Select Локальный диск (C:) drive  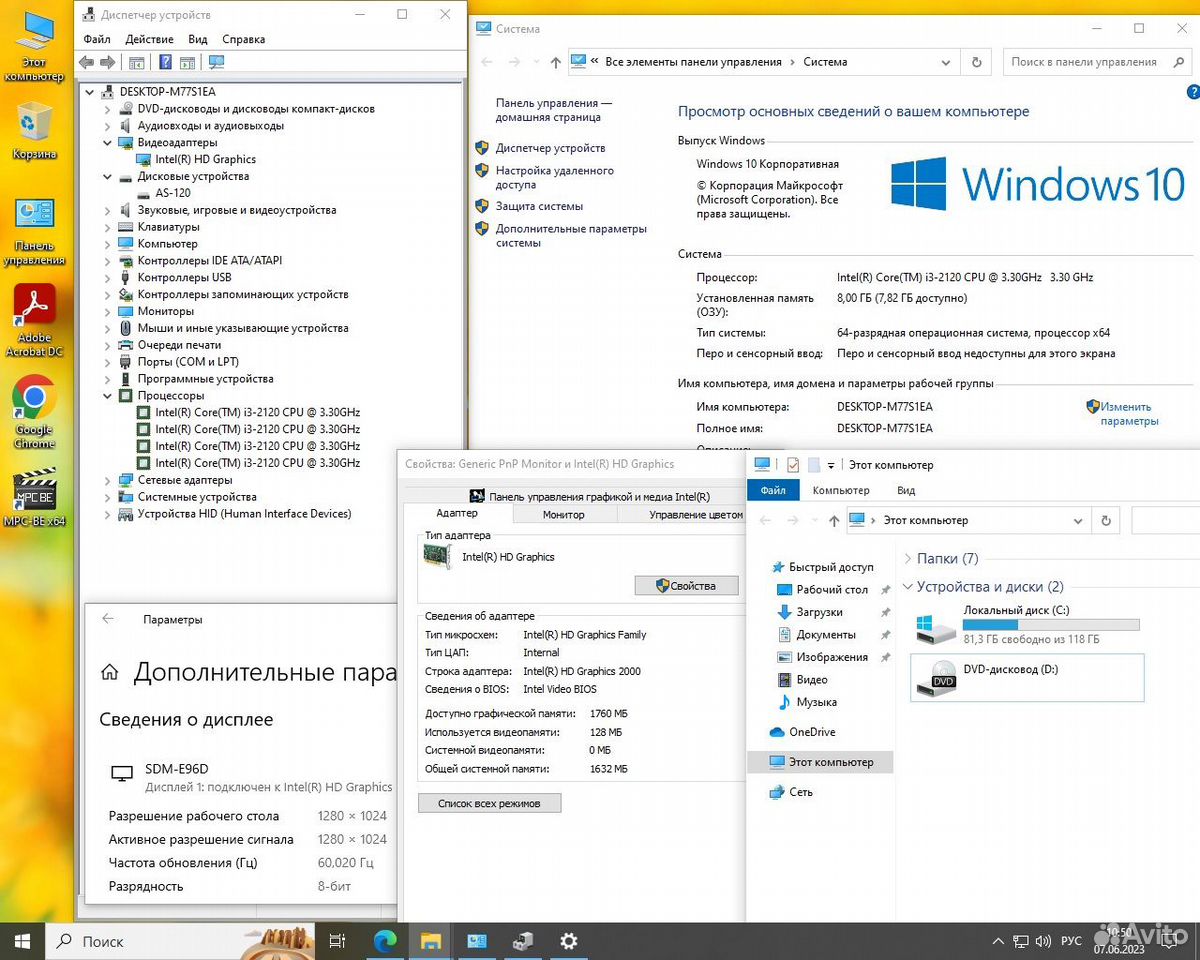coord(1027,625)
